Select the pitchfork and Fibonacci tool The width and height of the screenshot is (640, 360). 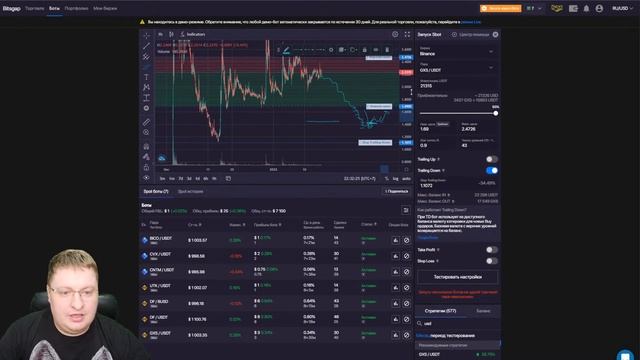click(146, 57)
